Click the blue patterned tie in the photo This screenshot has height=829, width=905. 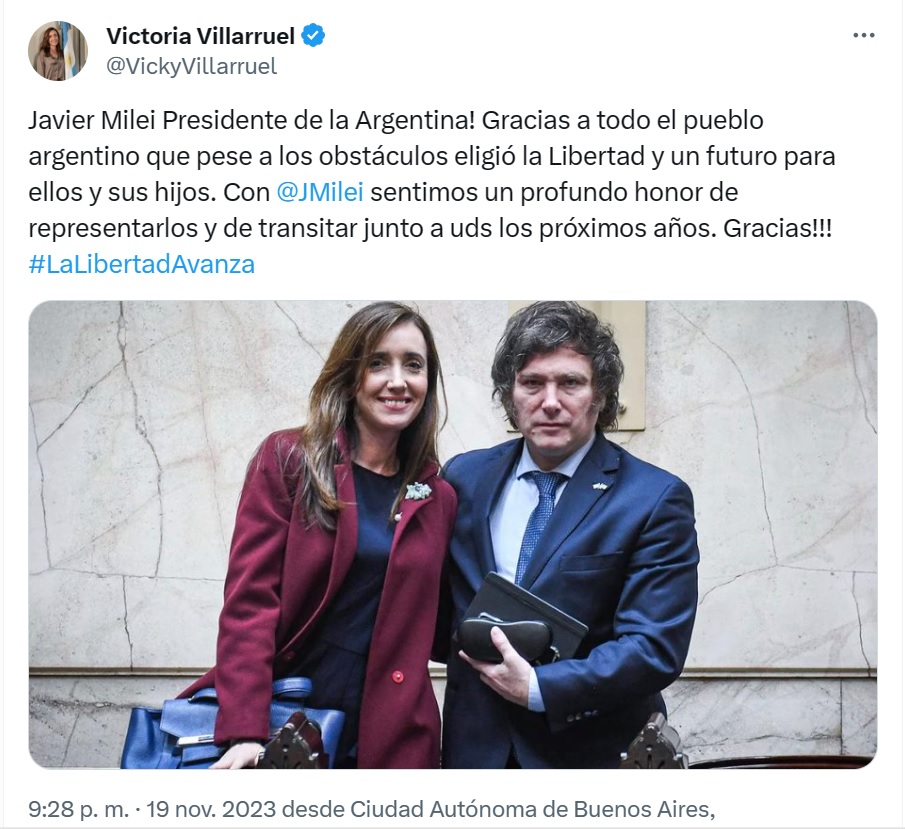pyautogui.click(x=538, y=522)
